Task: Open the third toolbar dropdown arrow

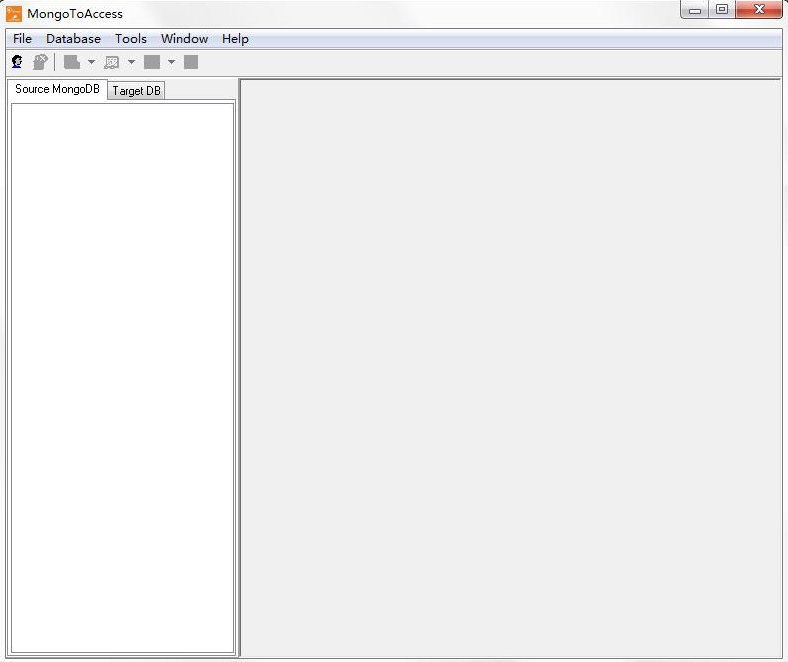Action: 171,62
